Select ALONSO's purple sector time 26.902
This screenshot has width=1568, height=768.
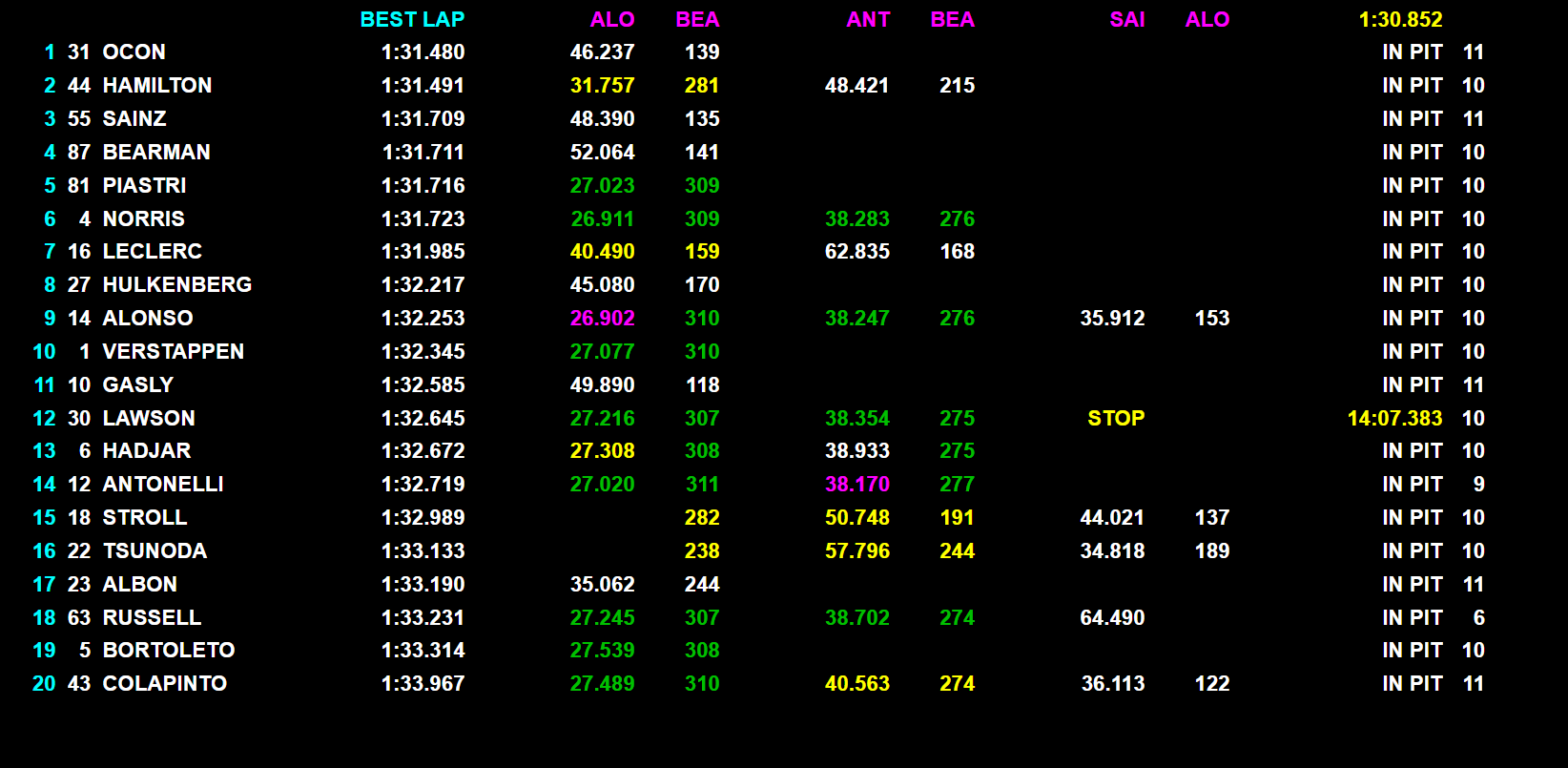coord(602,319)
